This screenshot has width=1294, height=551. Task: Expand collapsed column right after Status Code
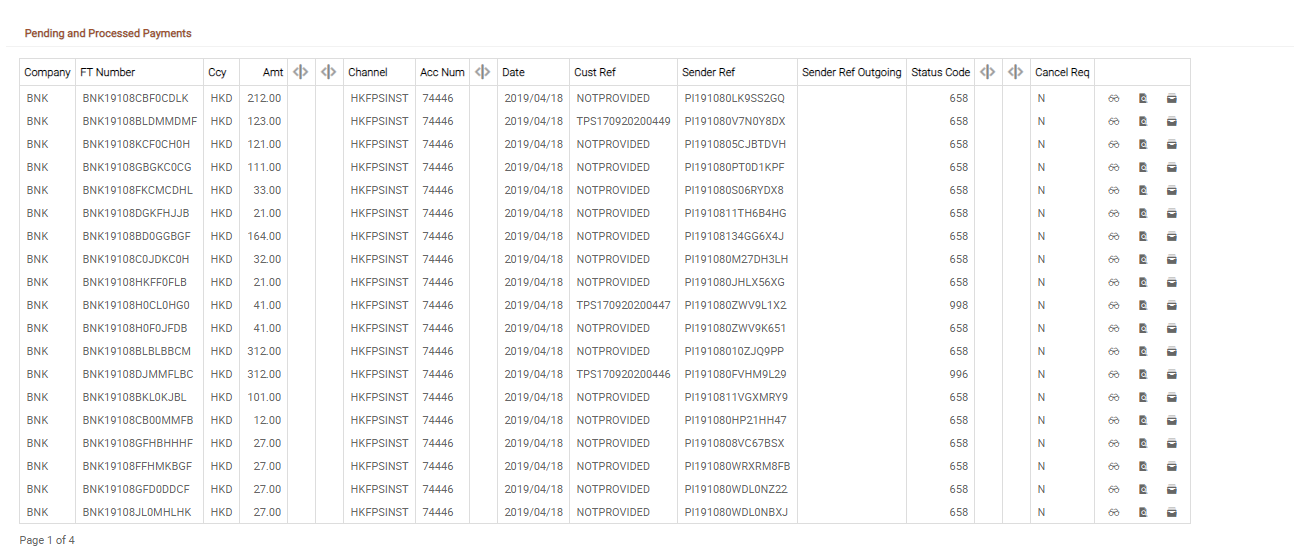pyautogui.click(x=988, y=72)
